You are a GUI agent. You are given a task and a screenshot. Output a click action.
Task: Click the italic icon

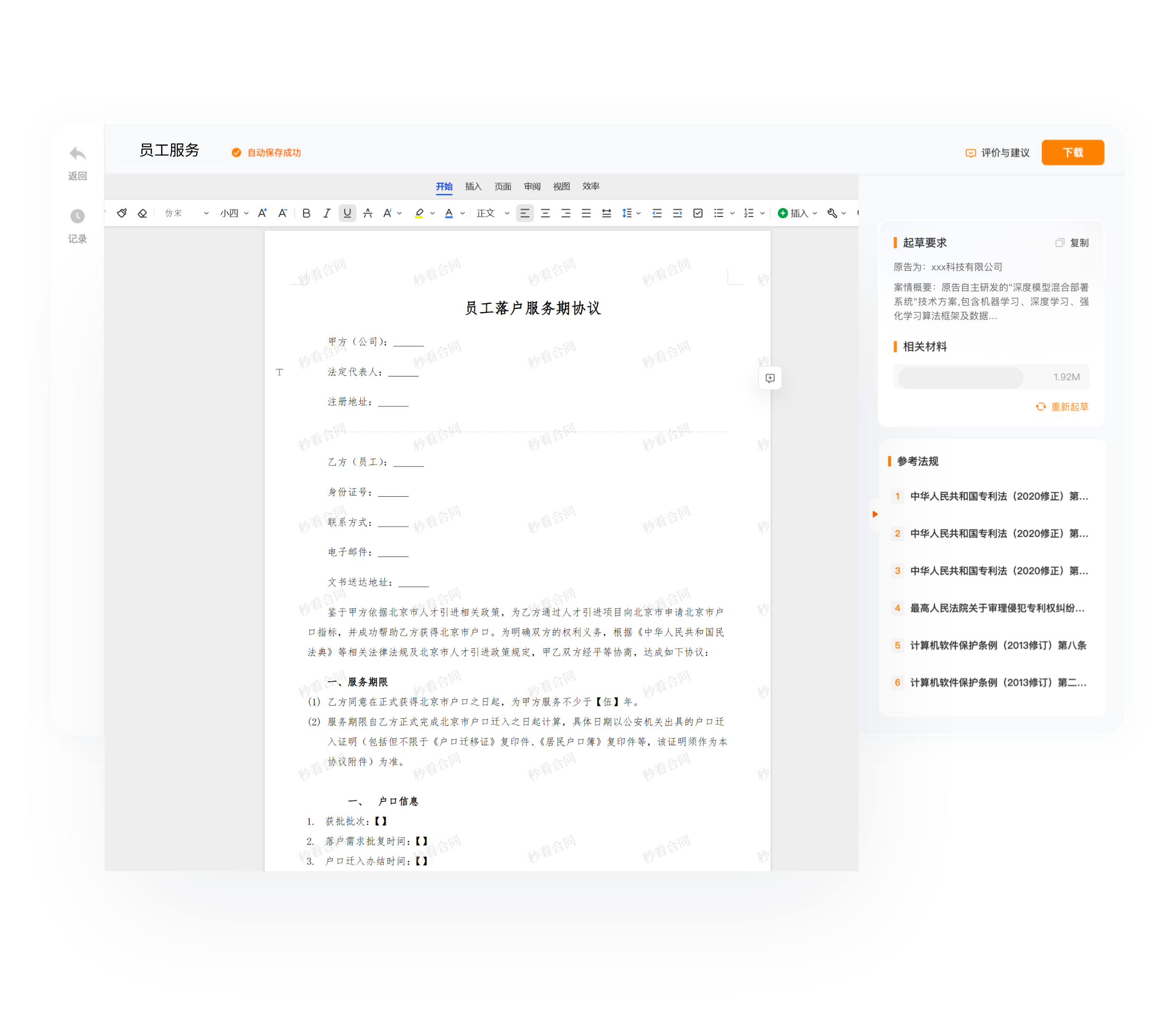pos(326,213)
